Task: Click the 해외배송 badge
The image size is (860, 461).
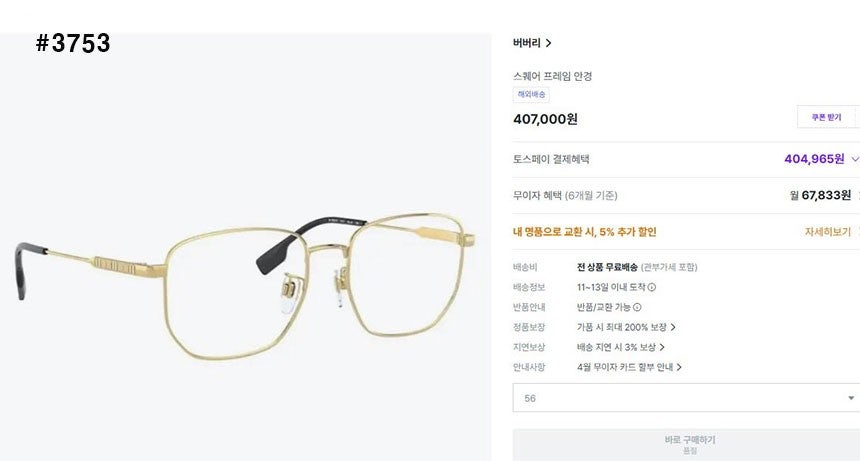Action: click(x=531, y=94)
